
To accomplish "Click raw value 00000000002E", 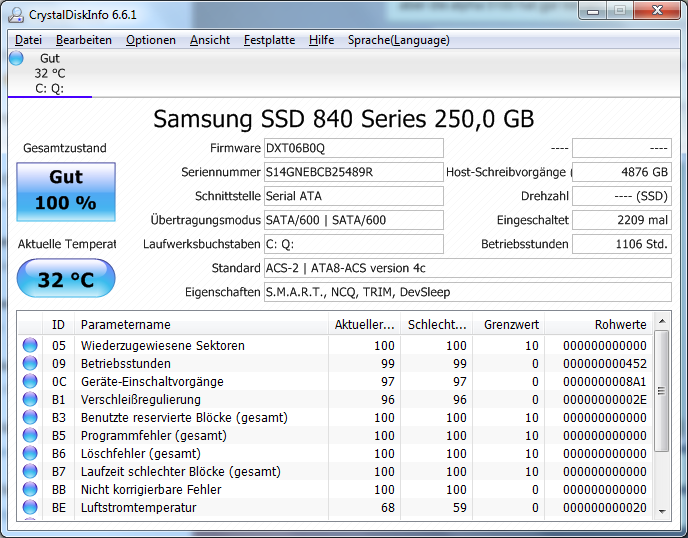I will click(605, 399).
